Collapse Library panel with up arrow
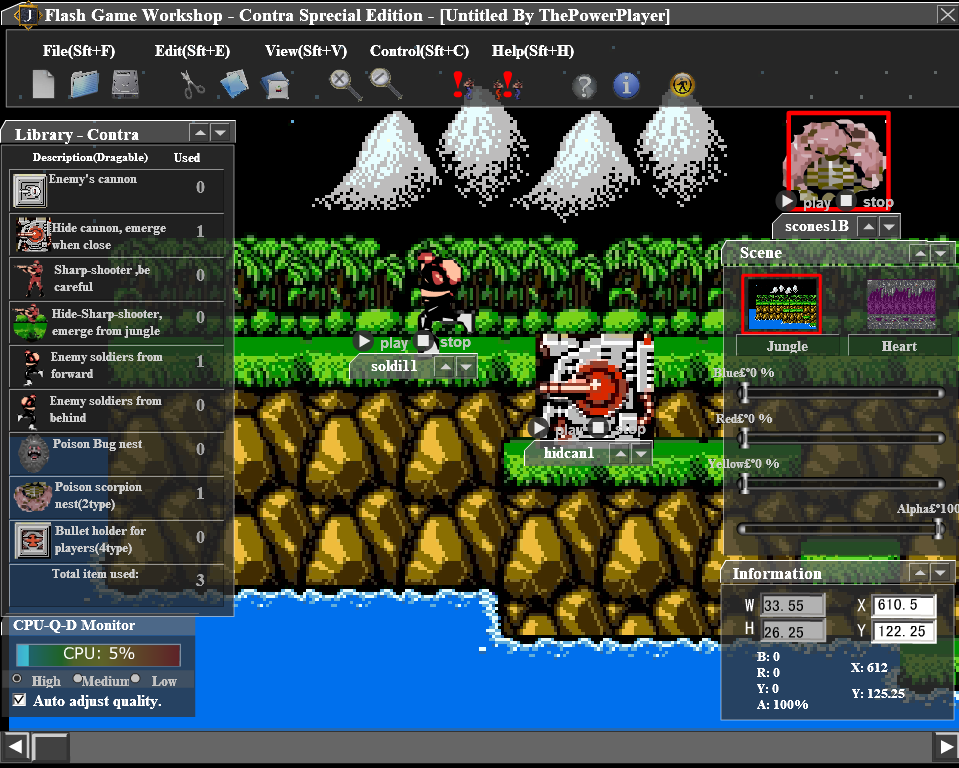 pos(200,132)
